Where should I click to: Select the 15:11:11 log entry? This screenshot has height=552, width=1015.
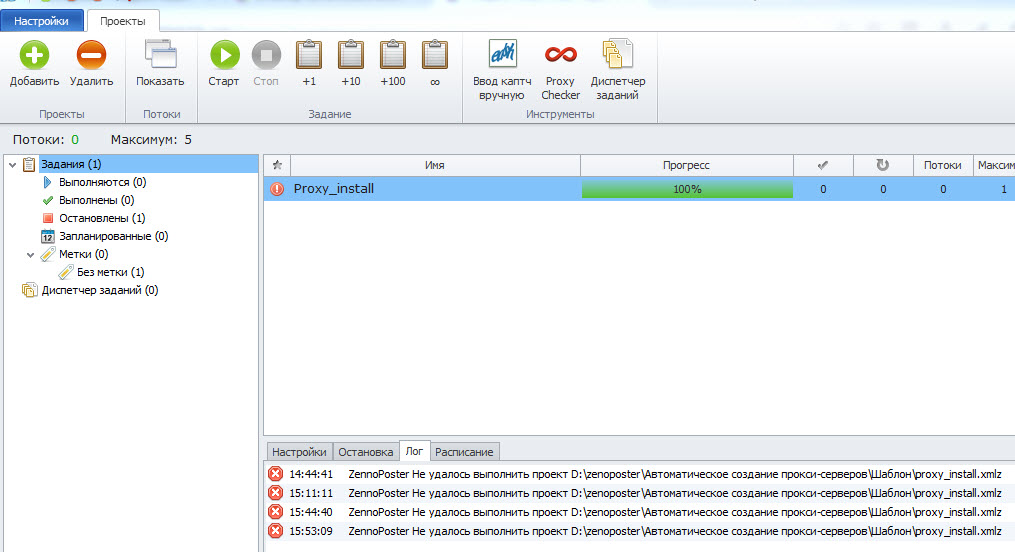coord(639,493)
